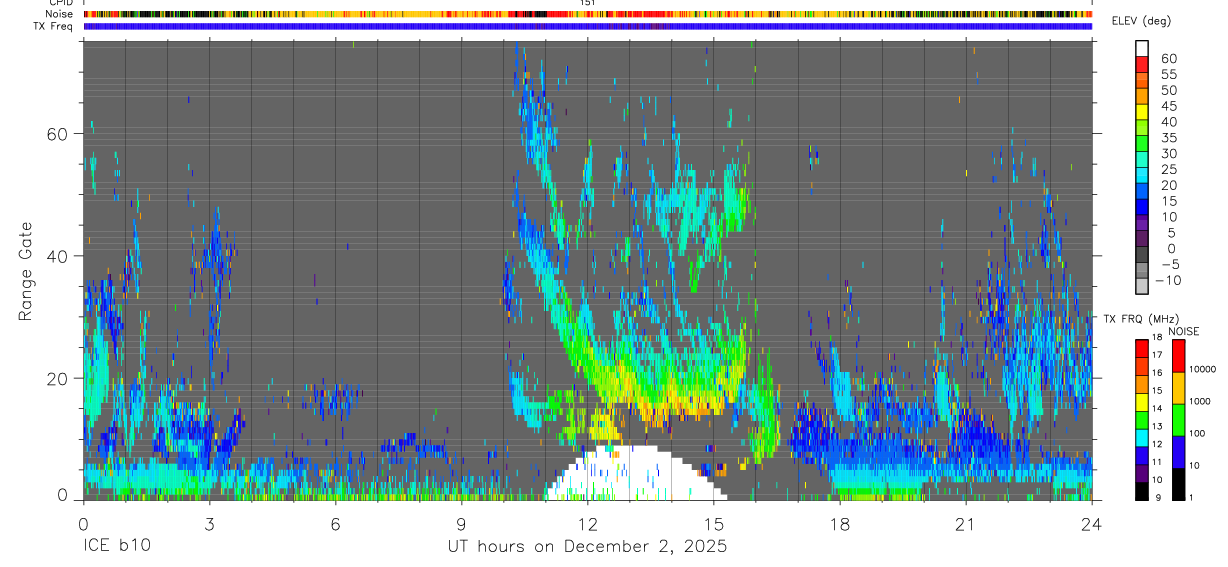
Task: Click the '20' Range Gate y-axis tick
Action: coord(59,378)
